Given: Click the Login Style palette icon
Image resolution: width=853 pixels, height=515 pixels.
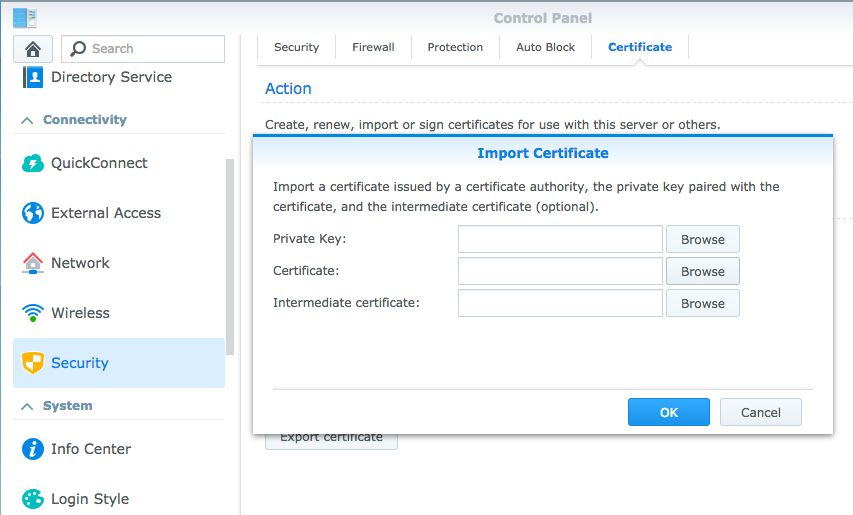Looking at the screenshot, I should click(33, 499).
